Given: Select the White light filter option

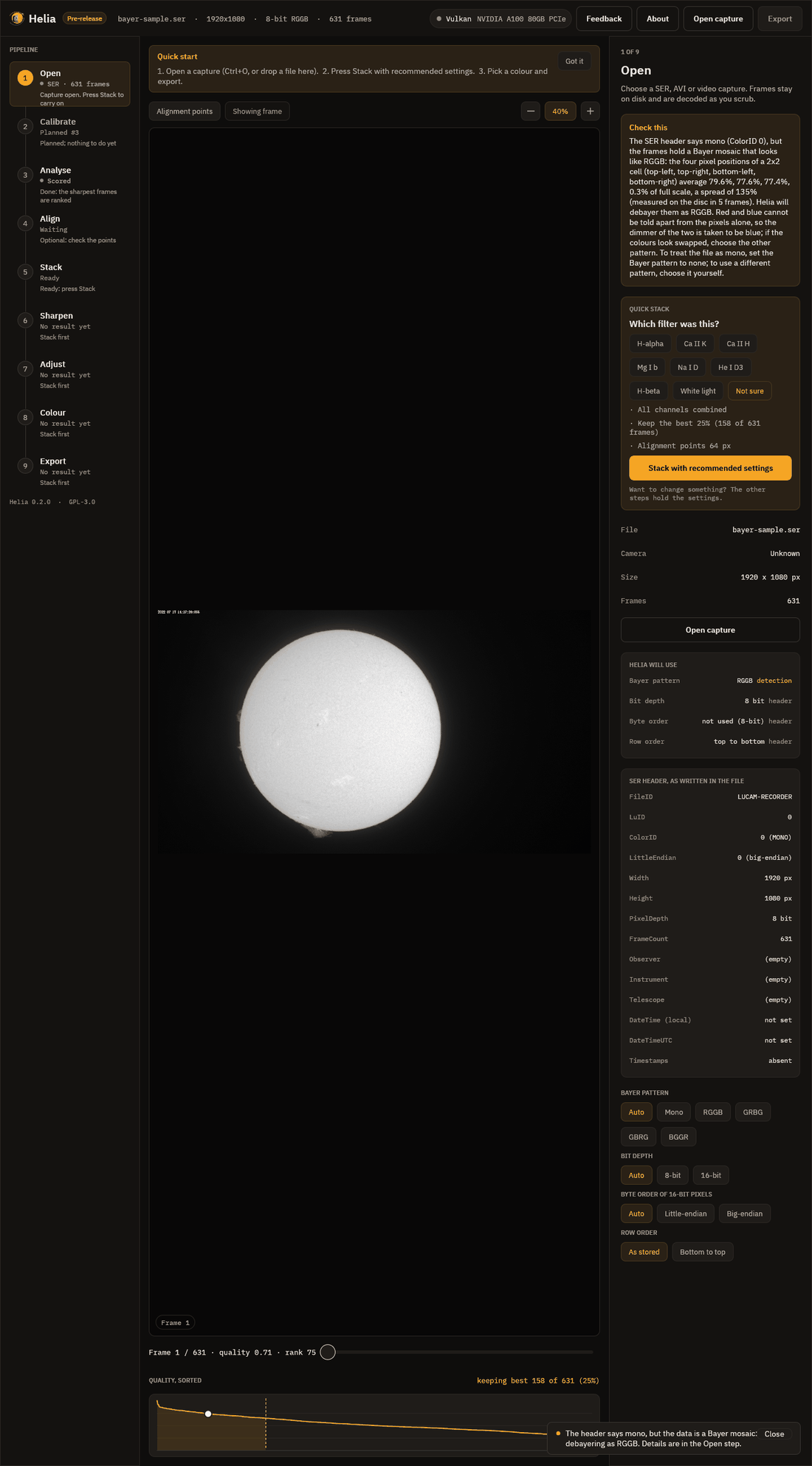Looking at the screenshot, I should (698, 391).
